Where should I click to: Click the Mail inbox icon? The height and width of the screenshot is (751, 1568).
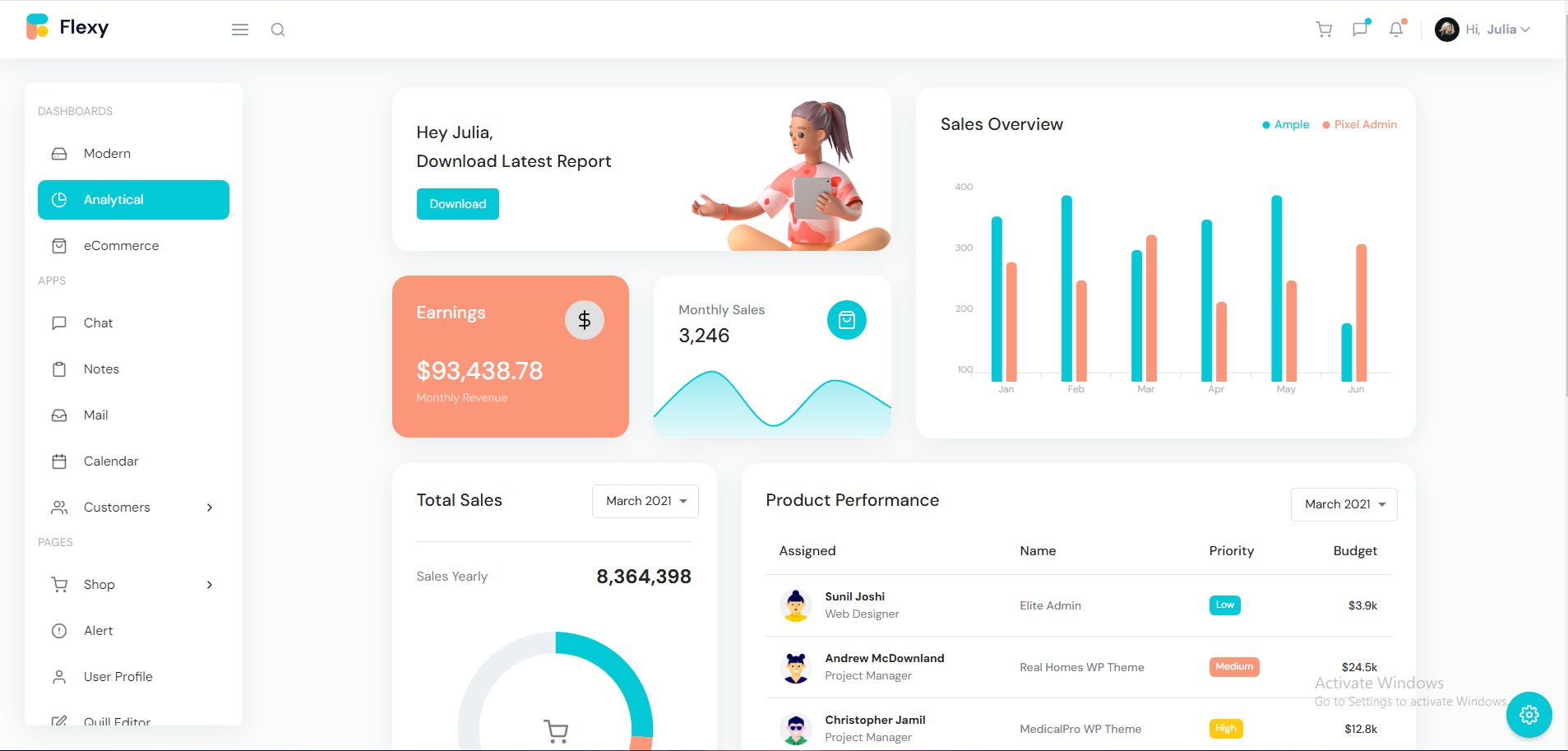[x=59, y=415]
